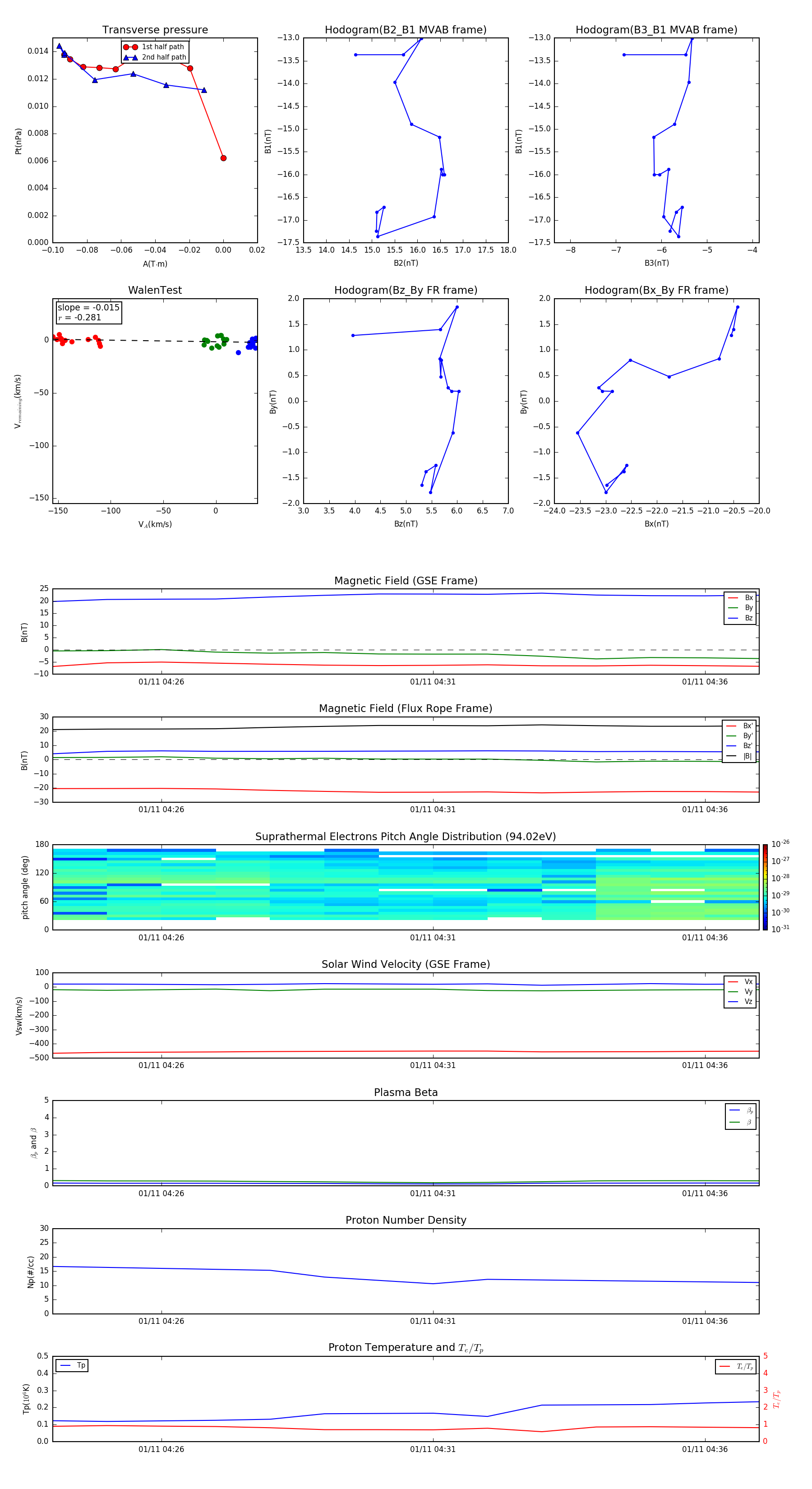Click the 'Proton Number Density' title
The height and width of the screenshot is (1489, 812).
point(406,1221)
